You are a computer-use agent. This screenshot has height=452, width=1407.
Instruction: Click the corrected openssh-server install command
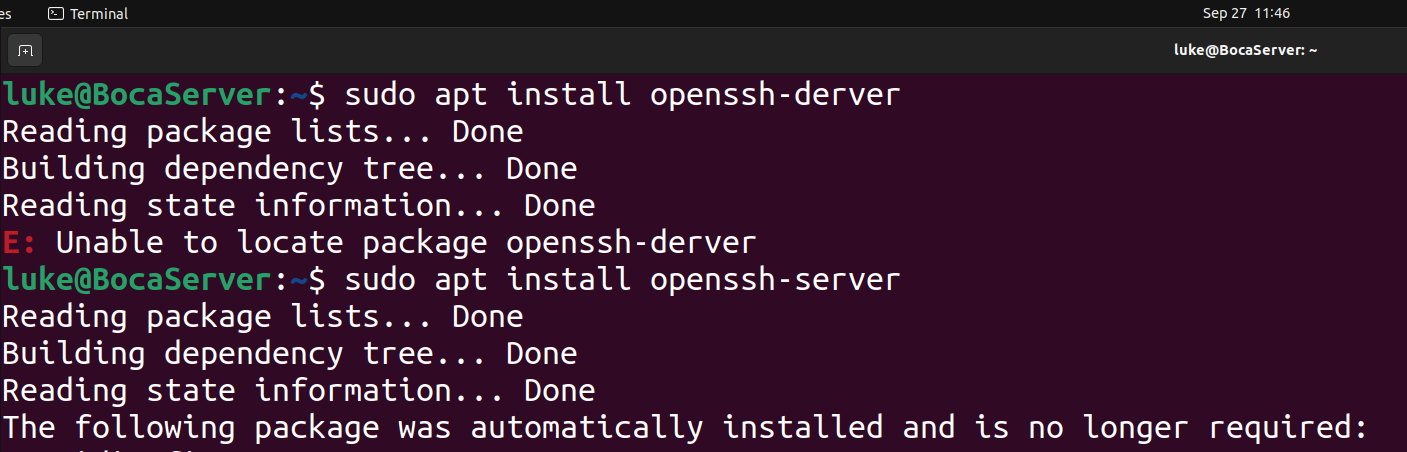click(x=622, y=280)
